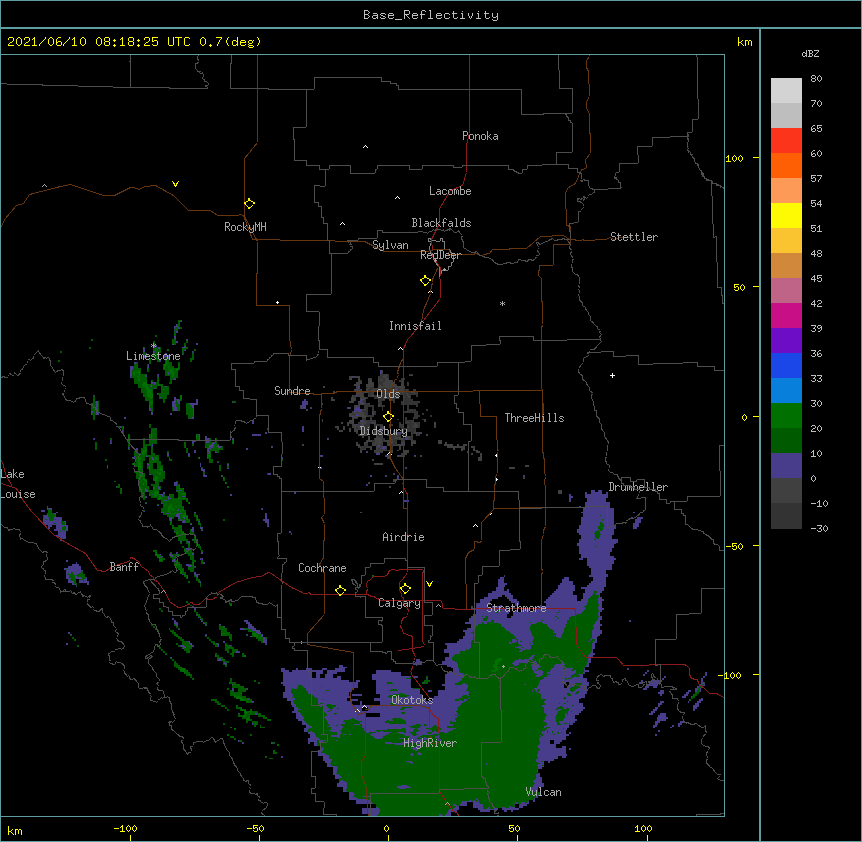Click the yellow diamond marker beside RockyMH
The image size is (862, 842).
[x=250, y=204]
